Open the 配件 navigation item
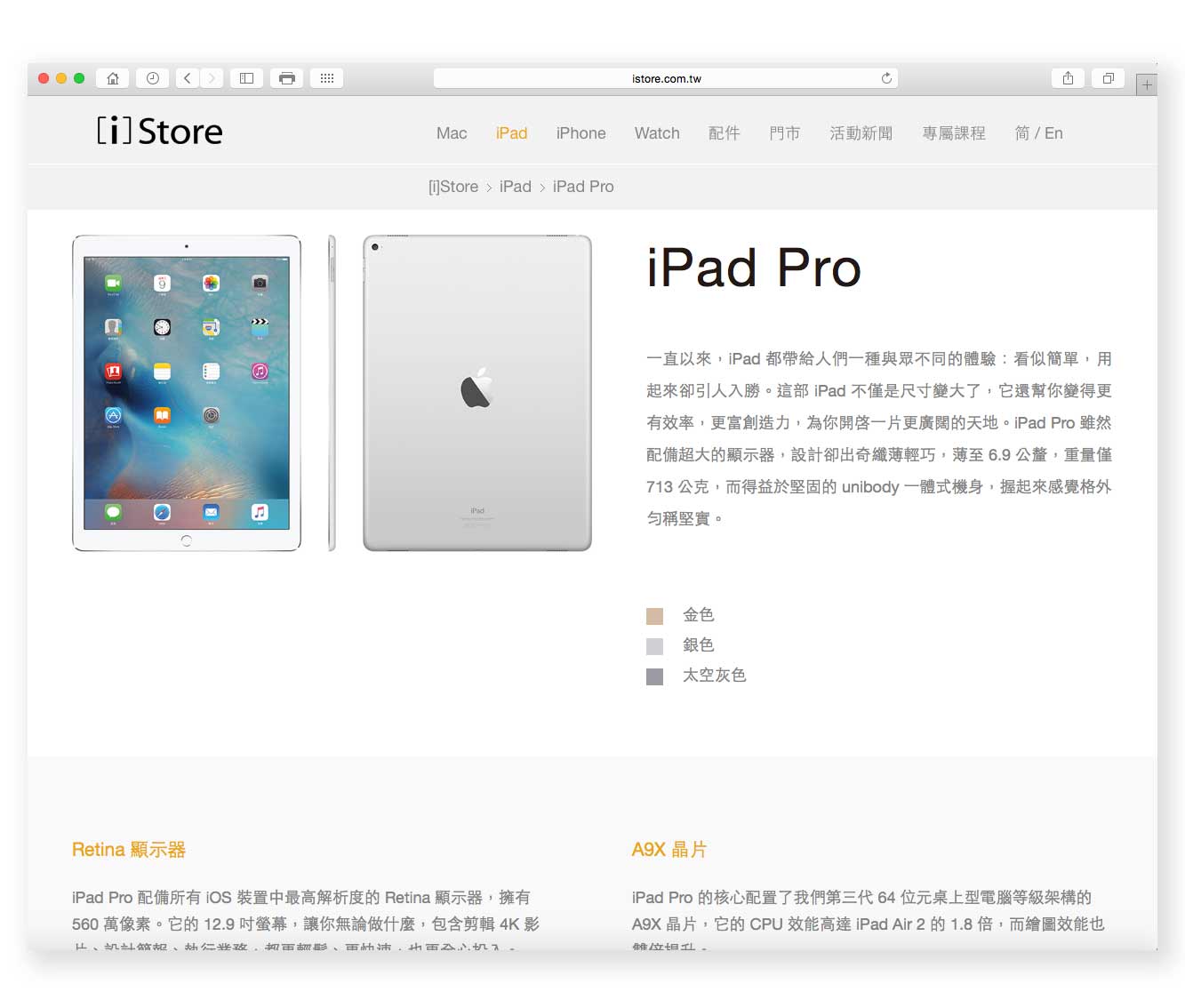Image resolution: width=1185 pixels, height=1008 pixels. [724, 133]
